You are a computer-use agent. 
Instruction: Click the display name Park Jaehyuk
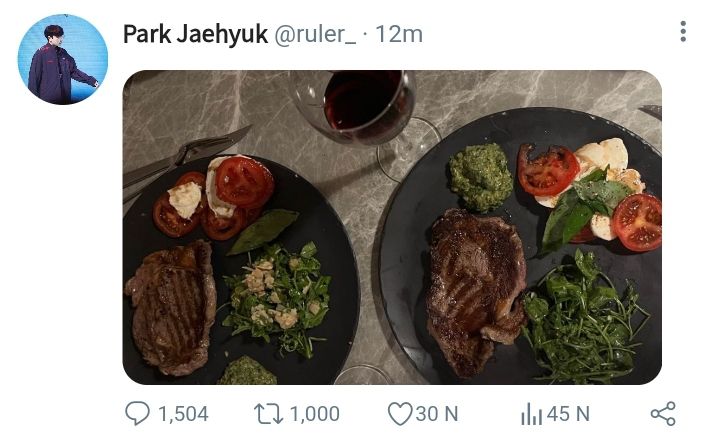click(x=194, y=34)
